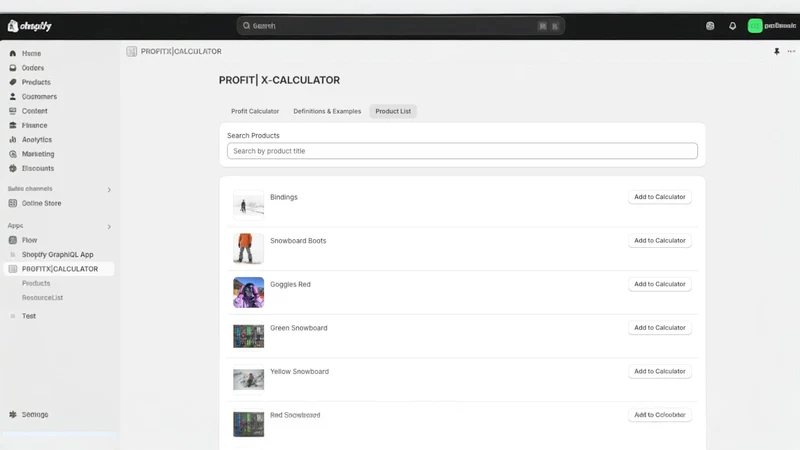The image size is (800, 450).
Task: Add Green Snowboard to the calculator
Action: pyautogui.click(x=660, y=328)
